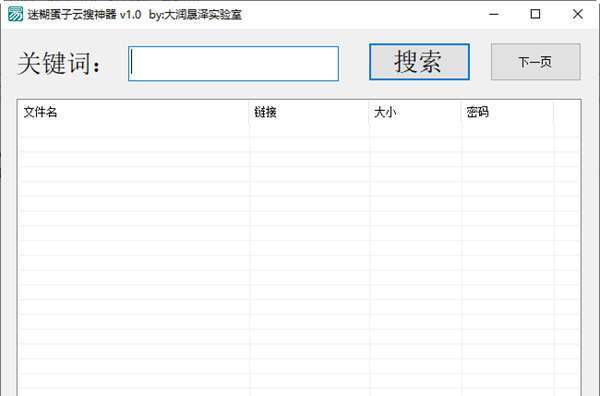Click divider between 链接 and 大小 headers

coord(369,112)
